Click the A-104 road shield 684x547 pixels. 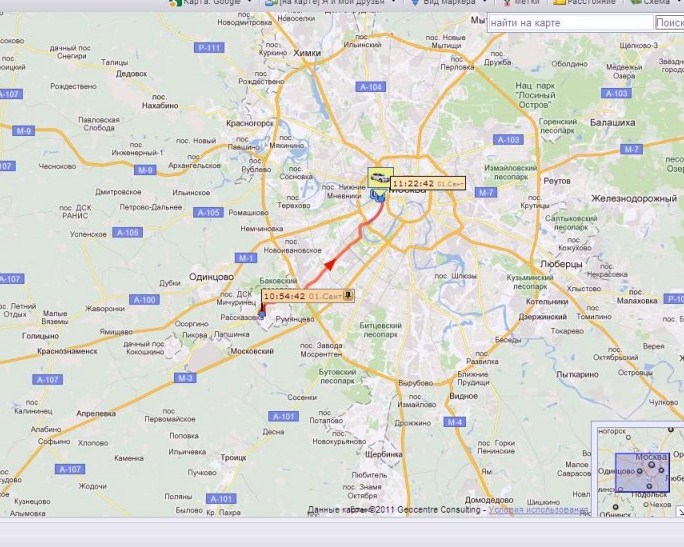(371, 87)
